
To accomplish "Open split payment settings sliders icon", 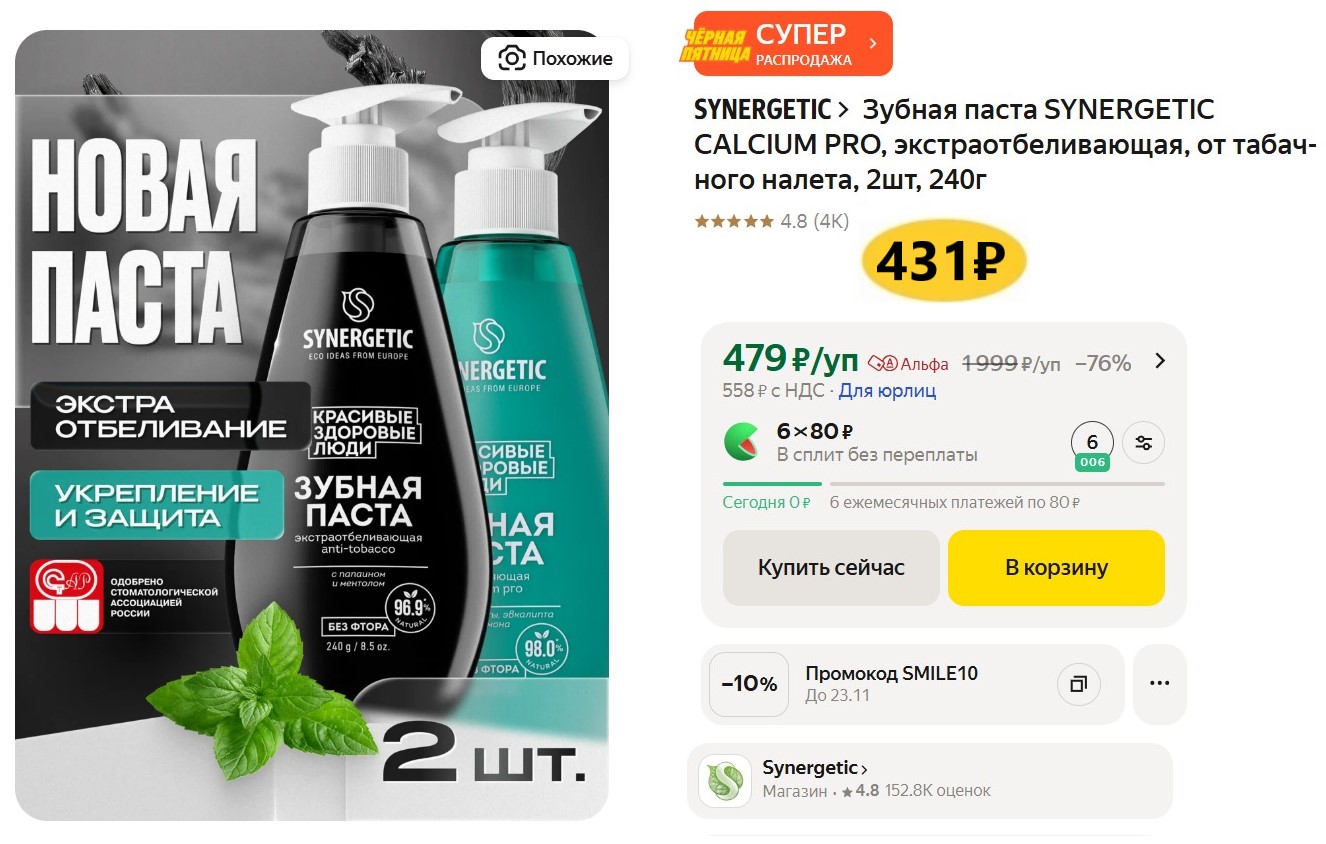I will click(x=1144, y=444).
